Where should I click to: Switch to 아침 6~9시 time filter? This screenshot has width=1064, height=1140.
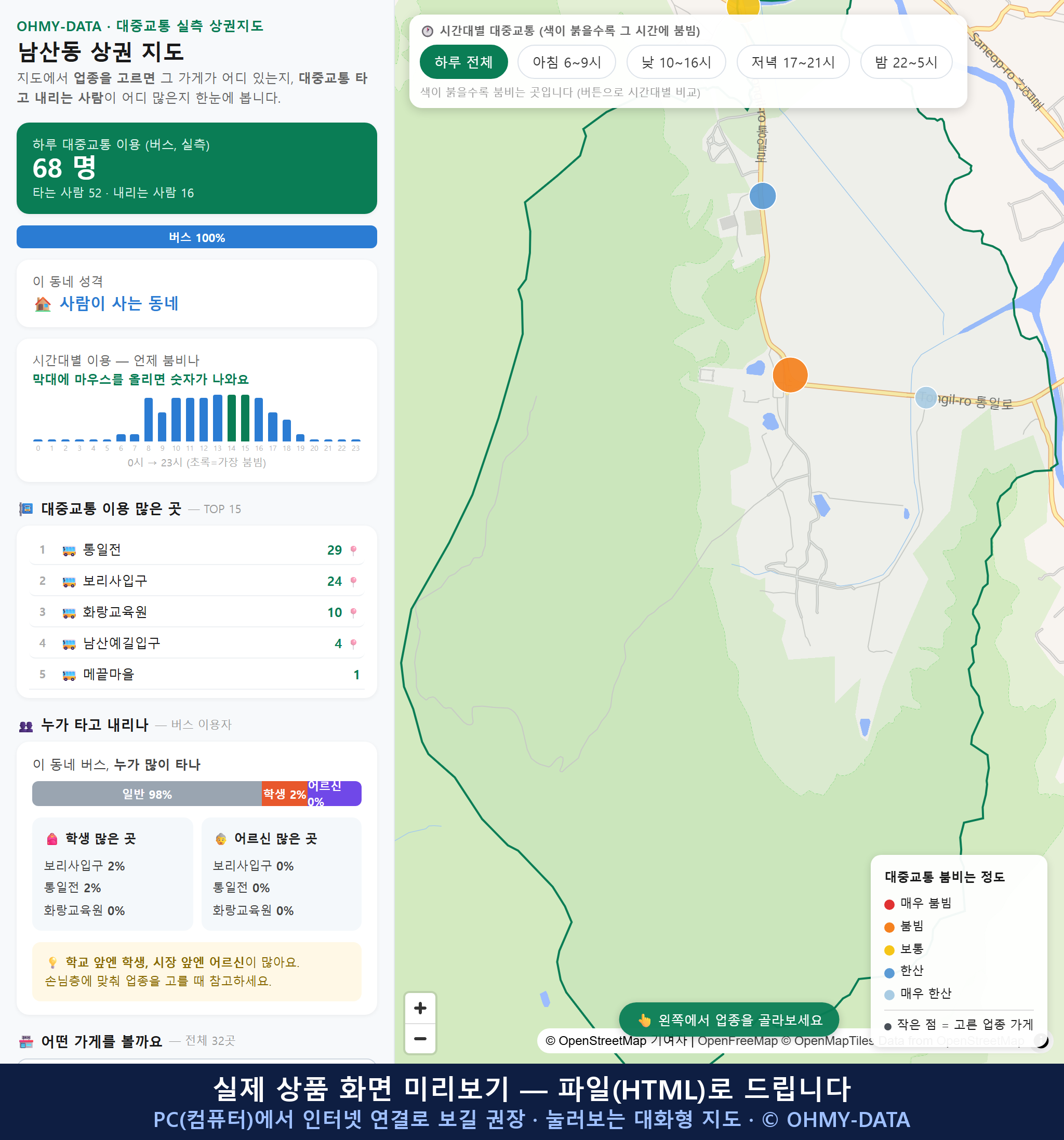click(x=566, y=62)
